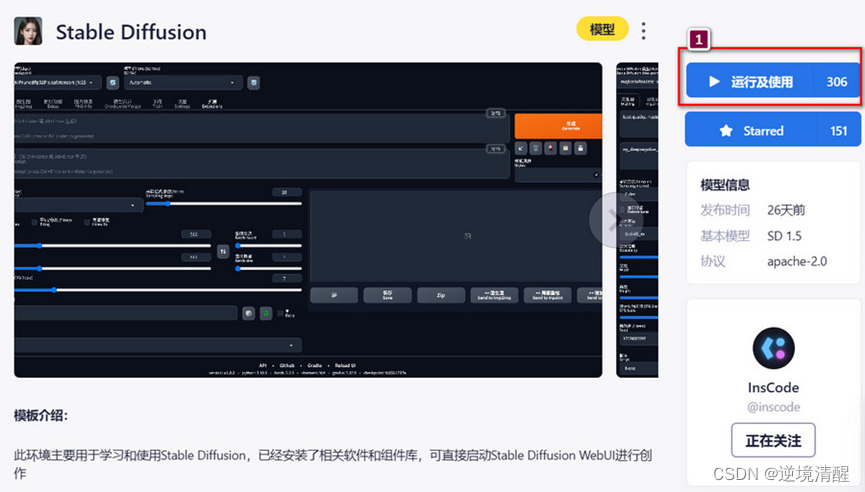This screenshot has width=865, height=492.
Task: Click the Save button under preview
Action: pos(387,295)
